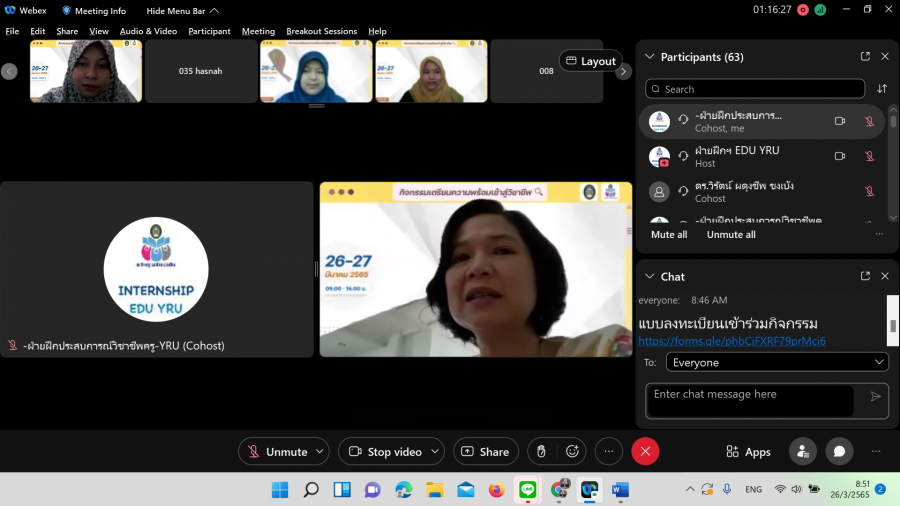The width and height of the screenshot is (900, 506).
Task: Collapse the Chat panel chevron
Action: (649, 276)
